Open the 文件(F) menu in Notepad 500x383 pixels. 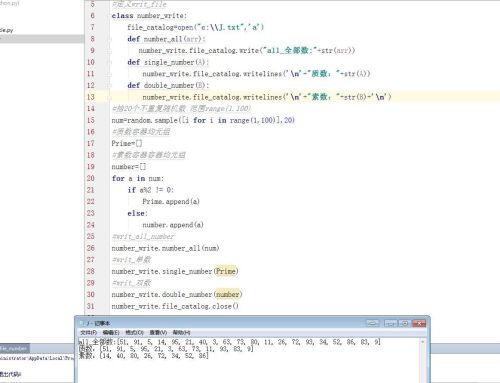tap(88, 332)
